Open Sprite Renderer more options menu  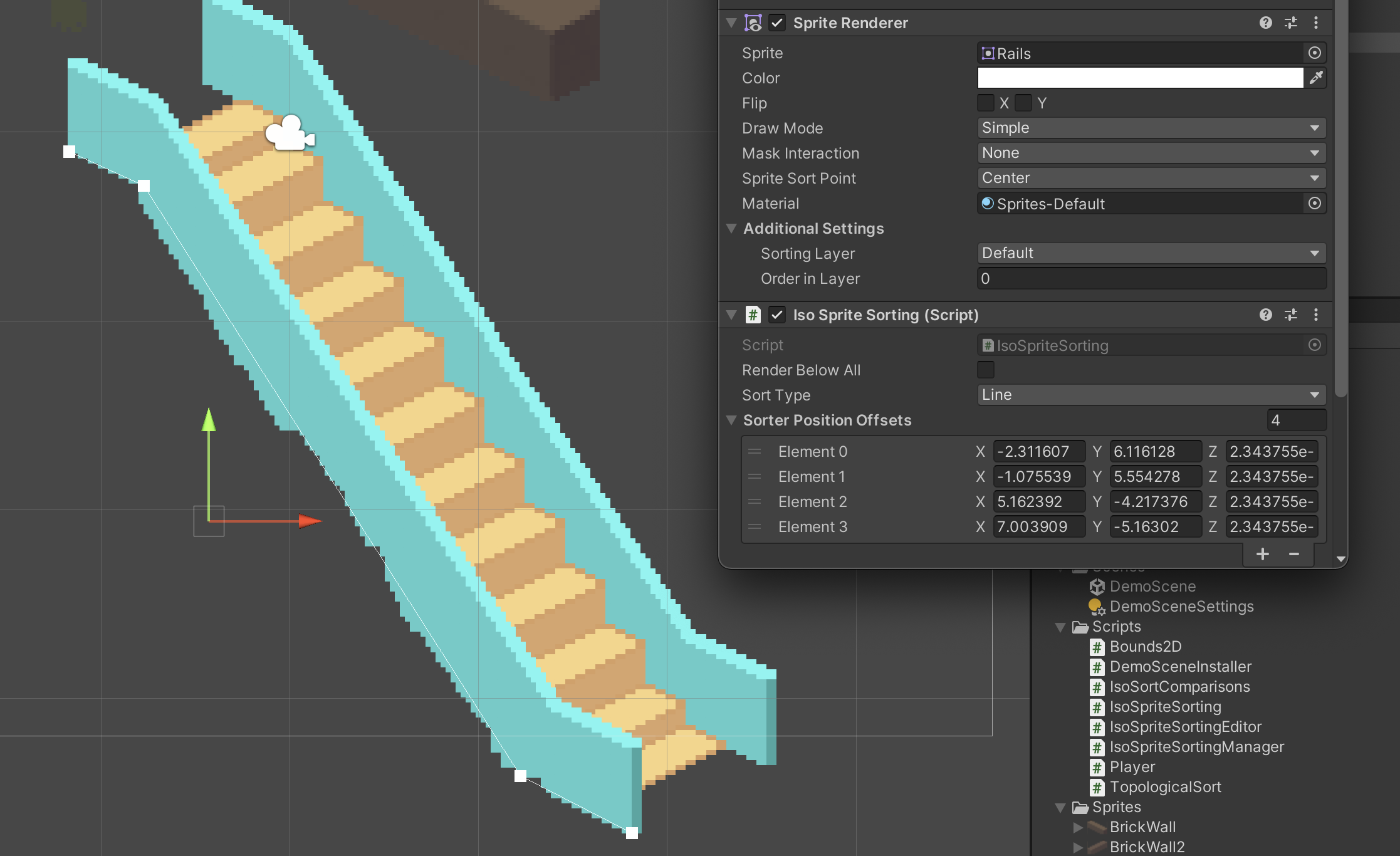point(1316,23)
